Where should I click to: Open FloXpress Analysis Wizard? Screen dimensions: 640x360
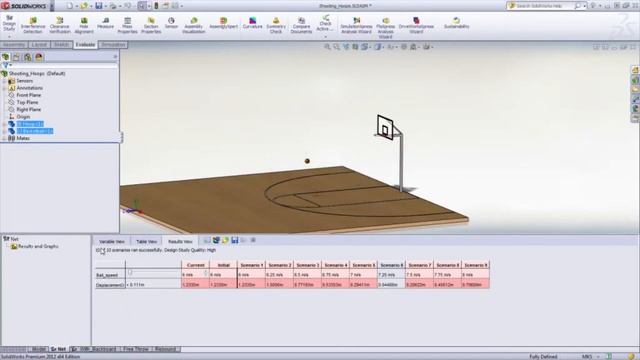pyautogui.click(x=385, y=28)
